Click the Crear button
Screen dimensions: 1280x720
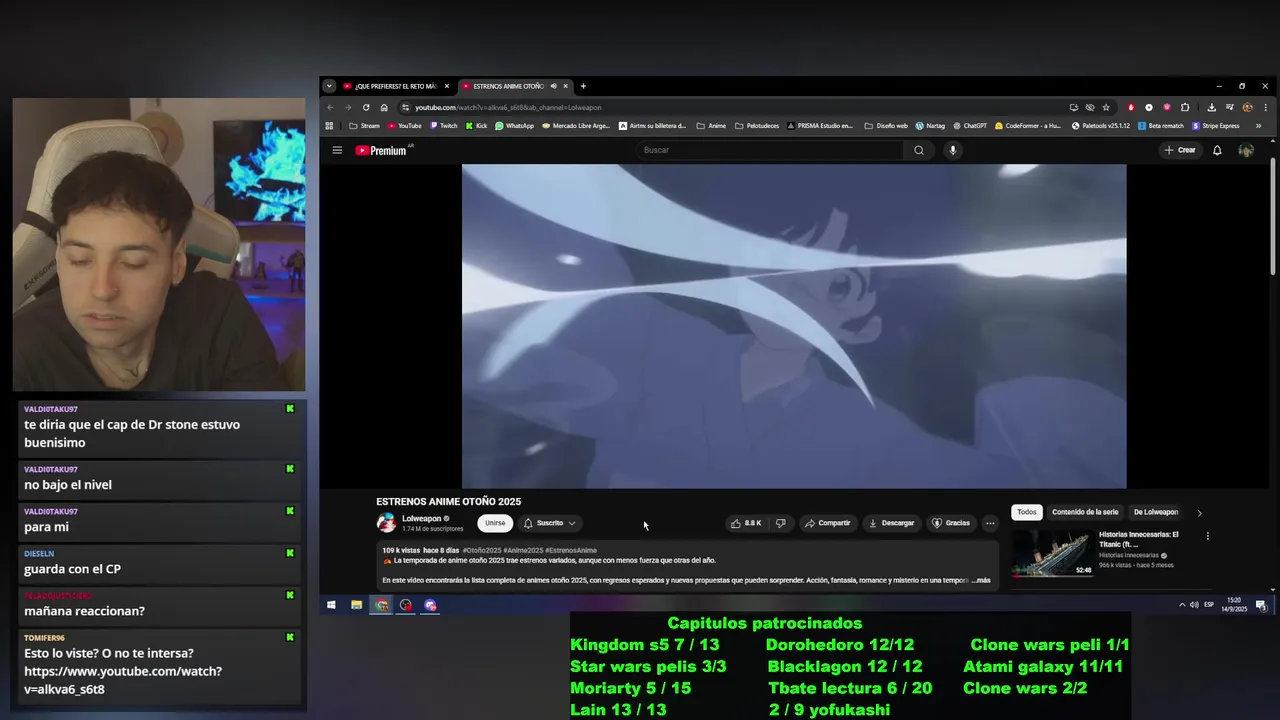(x=1180, y=150)
